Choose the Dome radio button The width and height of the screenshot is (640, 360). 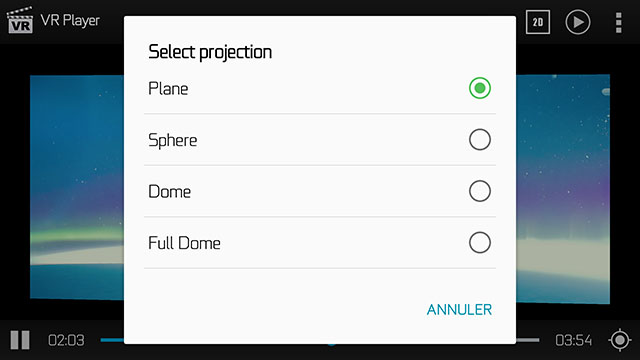pyautogui.click(x=480, y=191)
